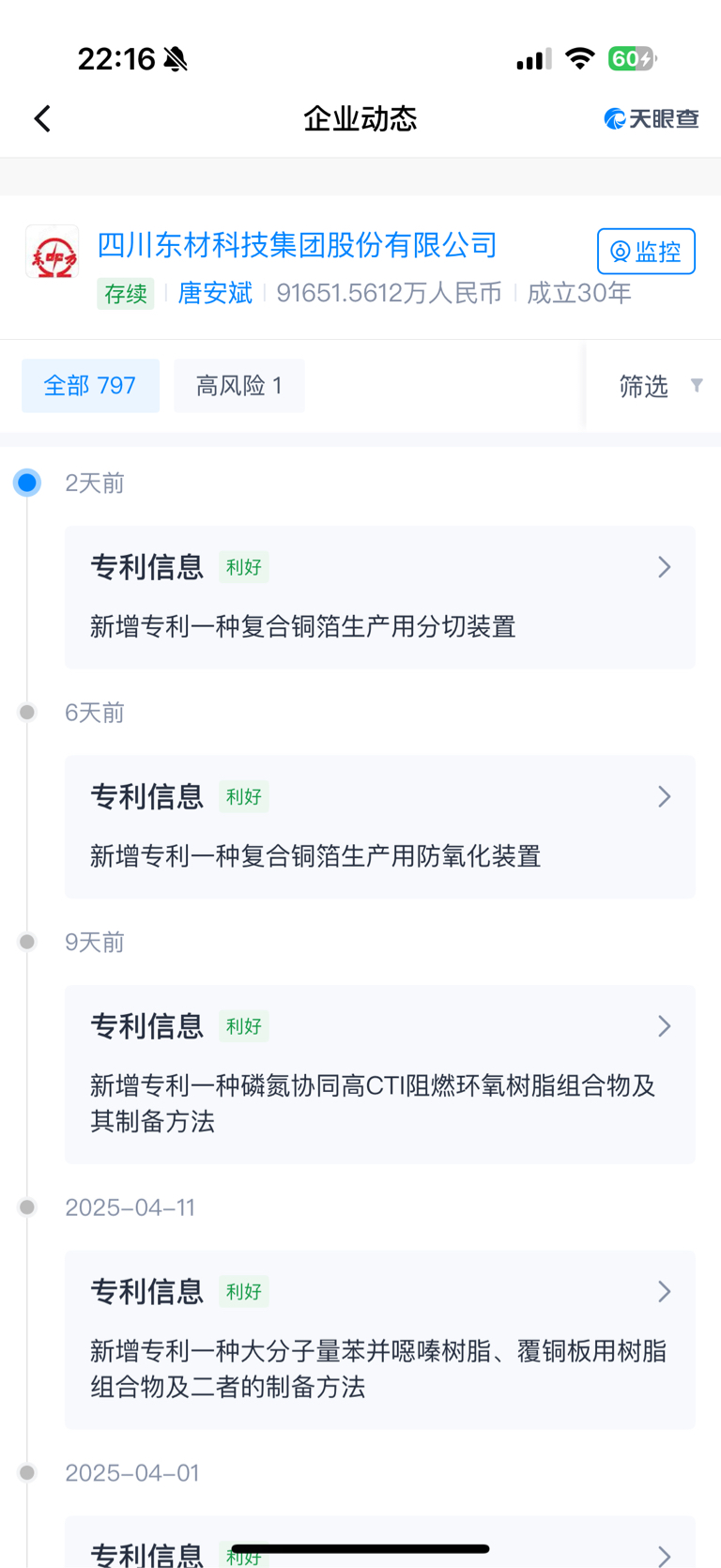Check the battery status icon
The height and width of the screenshot is (1568, 721).
tap(631, 59)
